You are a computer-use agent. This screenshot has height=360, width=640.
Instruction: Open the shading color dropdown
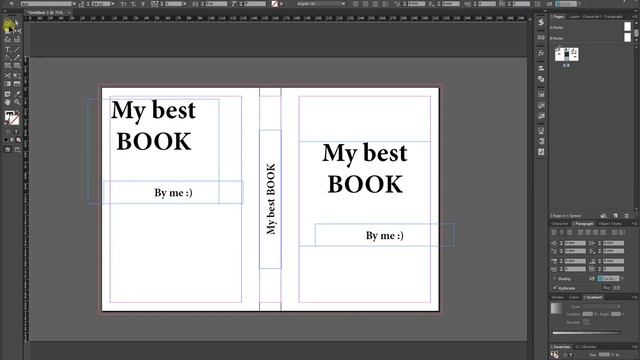(609, 278)
